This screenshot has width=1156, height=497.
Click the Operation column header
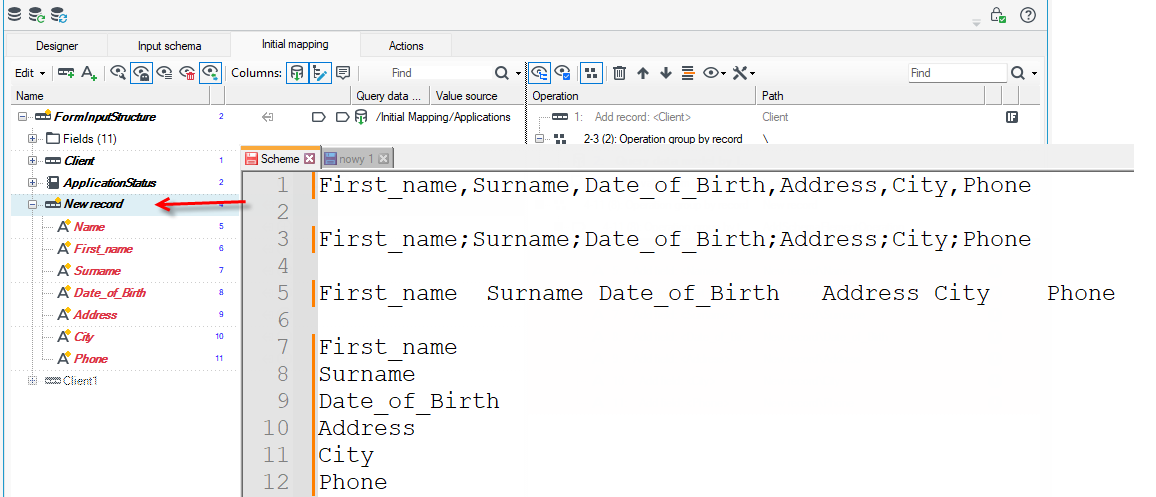click(641, 96)
